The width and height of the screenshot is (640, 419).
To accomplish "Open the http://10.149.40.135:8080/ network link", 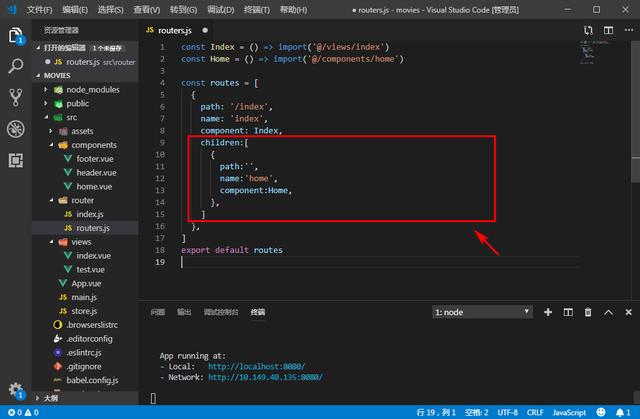I will (x=265, y=377).
